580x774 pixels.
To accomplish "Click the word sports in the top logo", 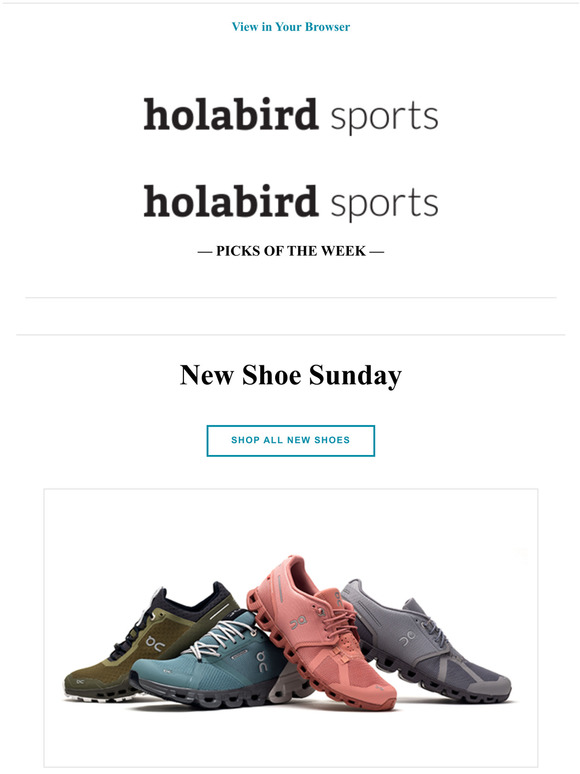I will coord(384,118).
